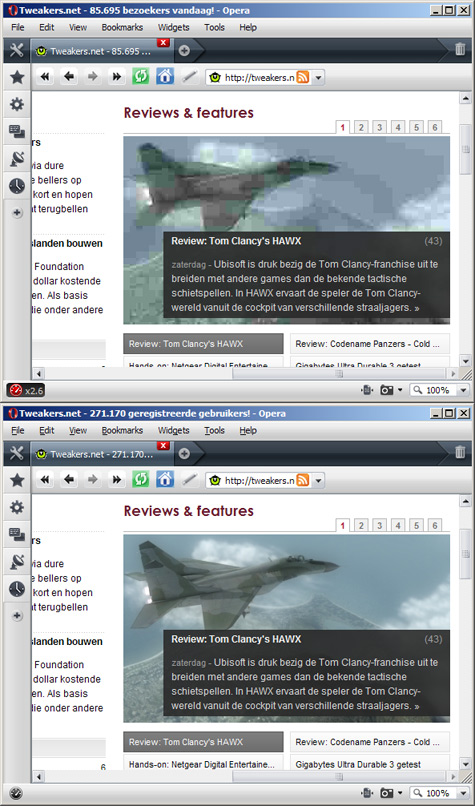Click vertical scrollbar down arrow in '85.695 bezoekers' window
This screenshot has width=475, height=806.
pos(465,361)
